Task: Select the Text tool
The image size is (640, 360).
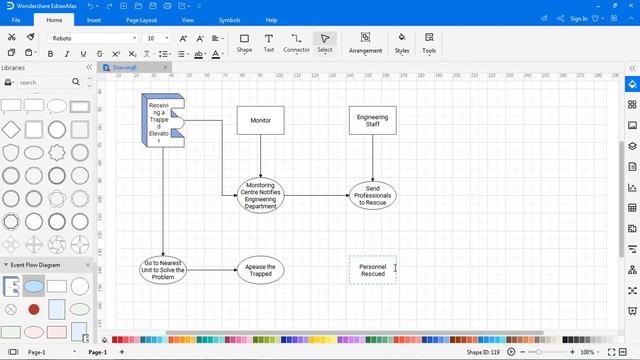Action: point(269,43)
